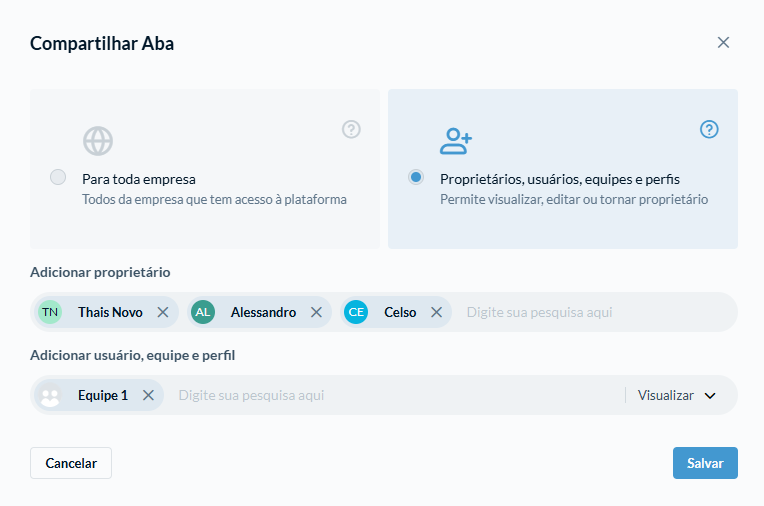
Task: Focus the owner search input field
Action: (596, 312)
